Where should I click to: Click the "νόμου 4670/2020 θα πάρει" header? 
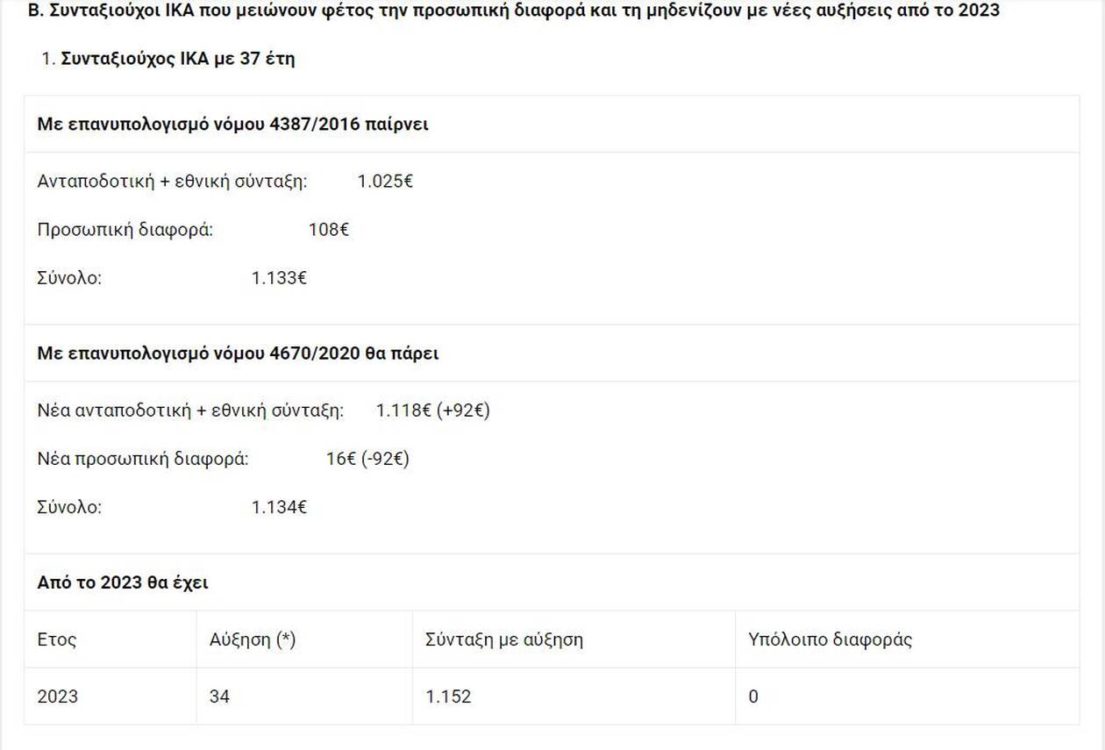(x=238, y=353)
